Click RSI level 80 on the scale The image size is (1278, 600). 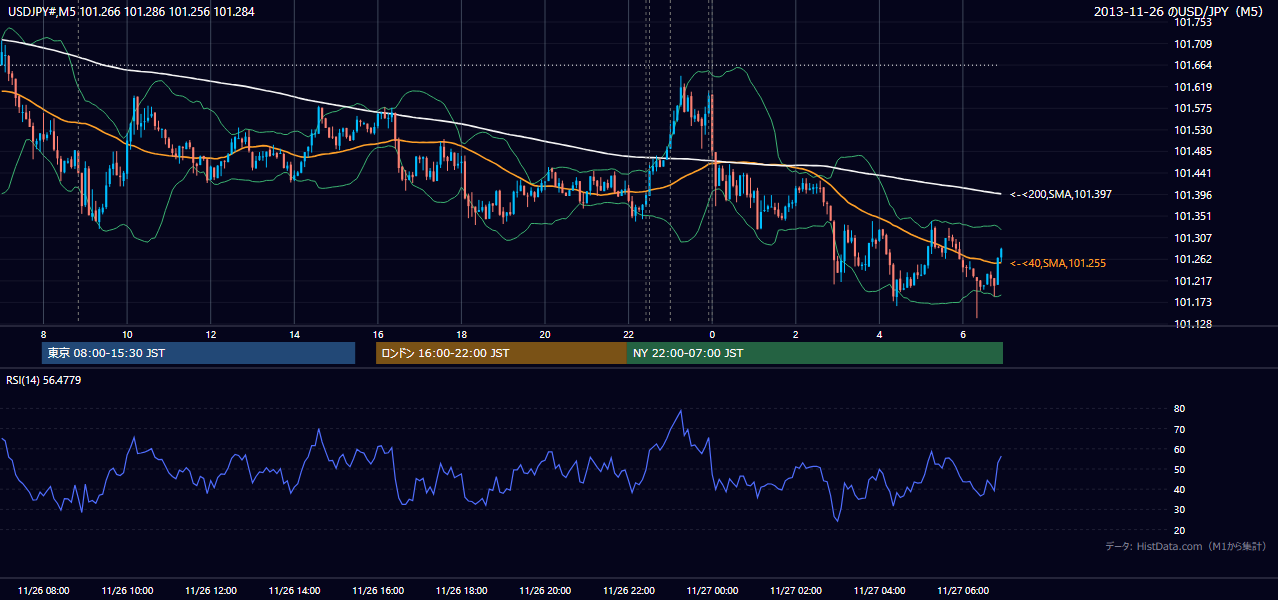[1179, 409]
